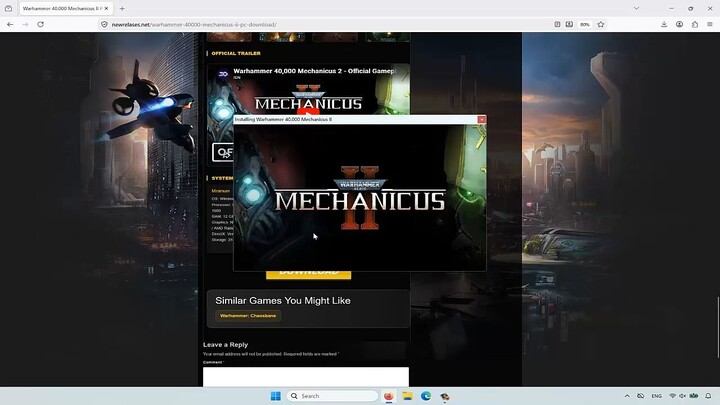720x405 pixels.
Task: Click the browser forward arrow
Action: pyautogui.click(x=25, y=24)
